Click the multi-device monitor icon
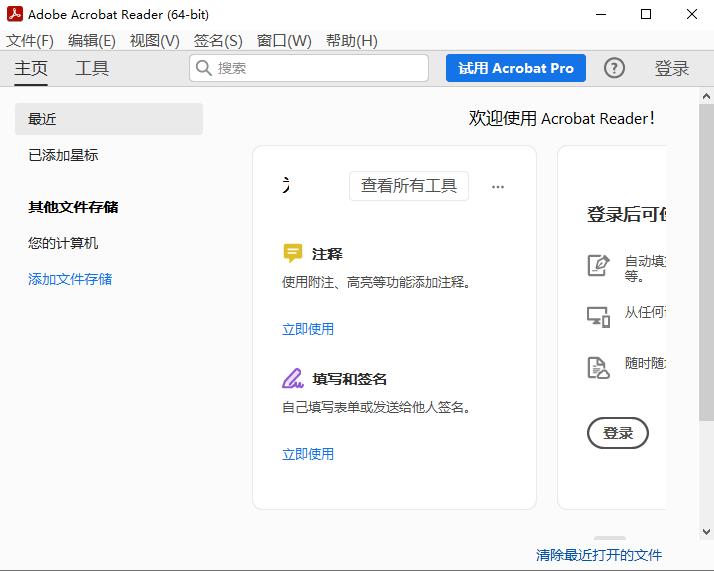This screenshot has width=714, height=571. [598, 317]
